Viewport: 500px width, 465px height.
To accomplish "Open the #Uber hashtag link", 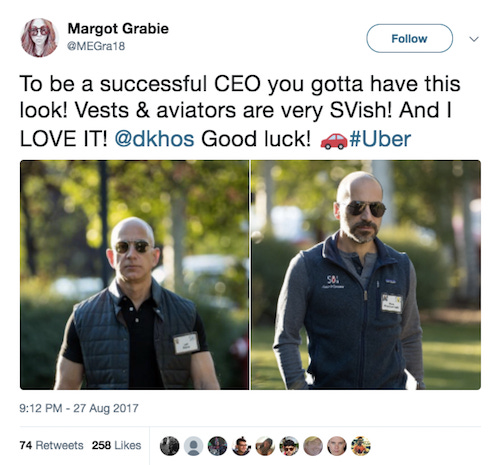I will (380, 139).
